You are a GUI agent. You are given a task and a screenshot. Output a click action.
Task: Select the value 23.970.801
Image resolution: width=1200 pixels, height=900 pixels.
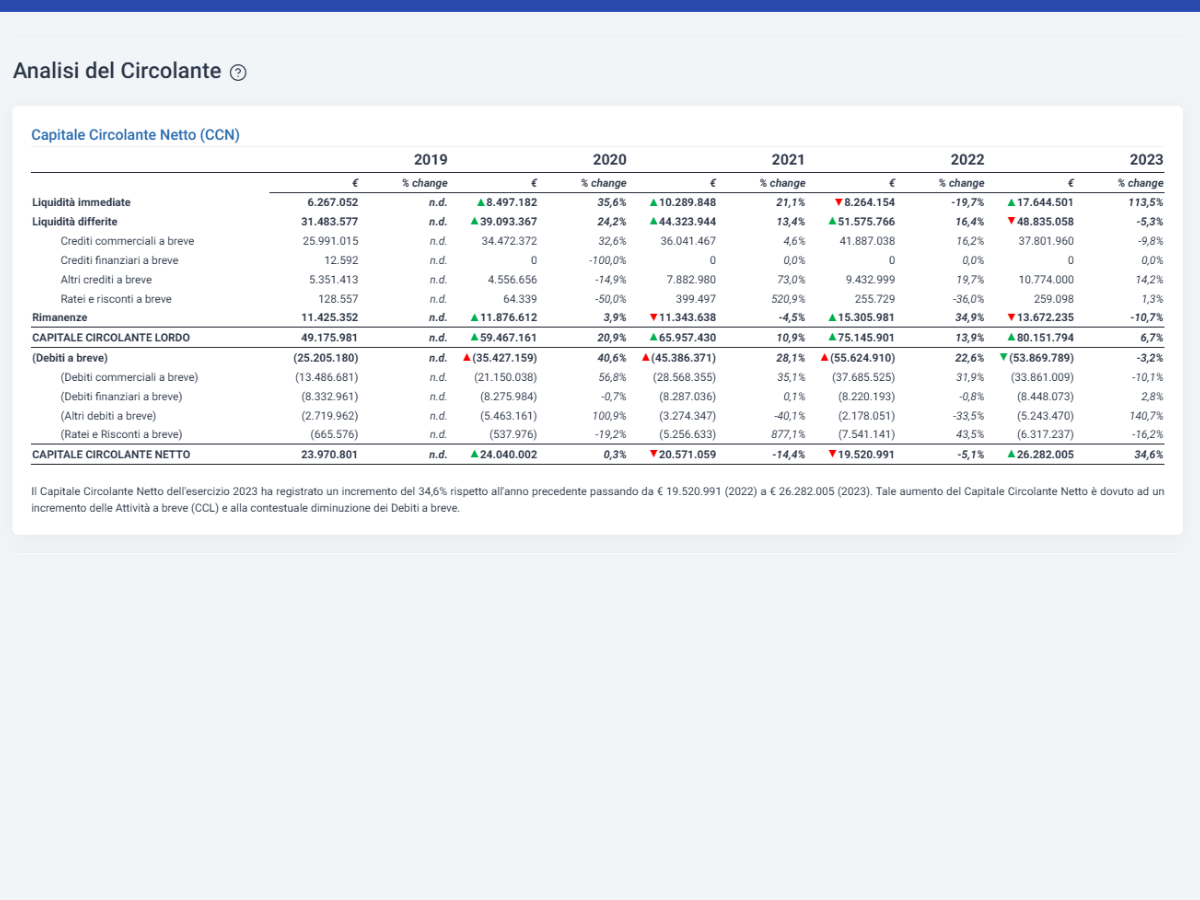click(x=330, y=454)
